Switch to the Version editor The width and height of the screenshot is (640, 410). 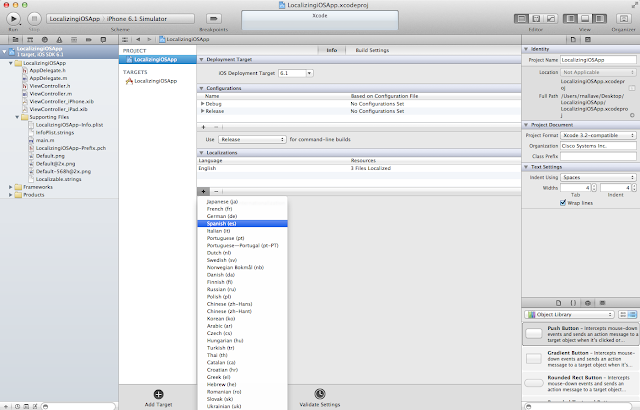click(x=551, y=19)
